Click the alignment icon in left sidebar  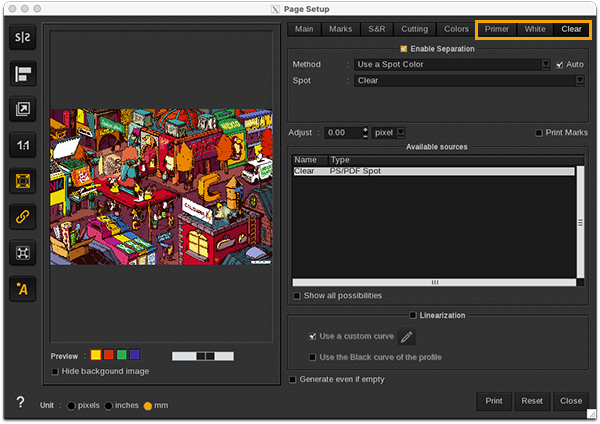(x=22, y=73)
